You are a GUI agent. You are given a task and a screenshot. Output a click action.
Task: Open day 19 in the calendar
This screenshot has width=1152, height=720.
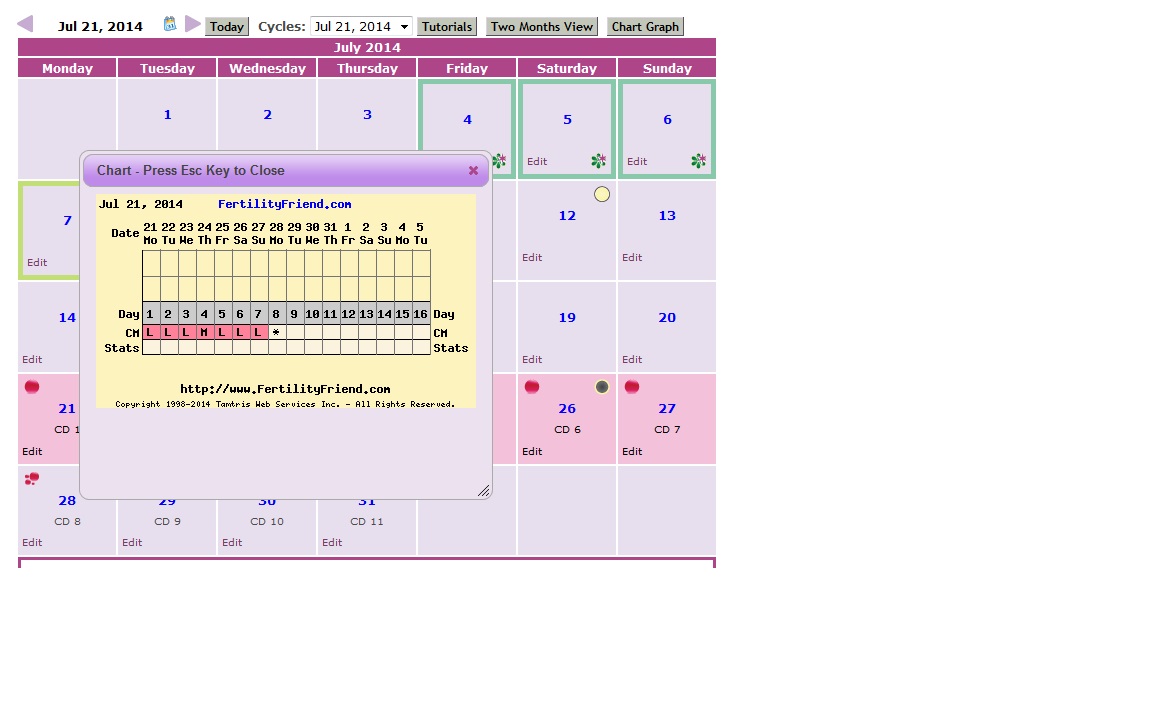[x=567, y=318]
